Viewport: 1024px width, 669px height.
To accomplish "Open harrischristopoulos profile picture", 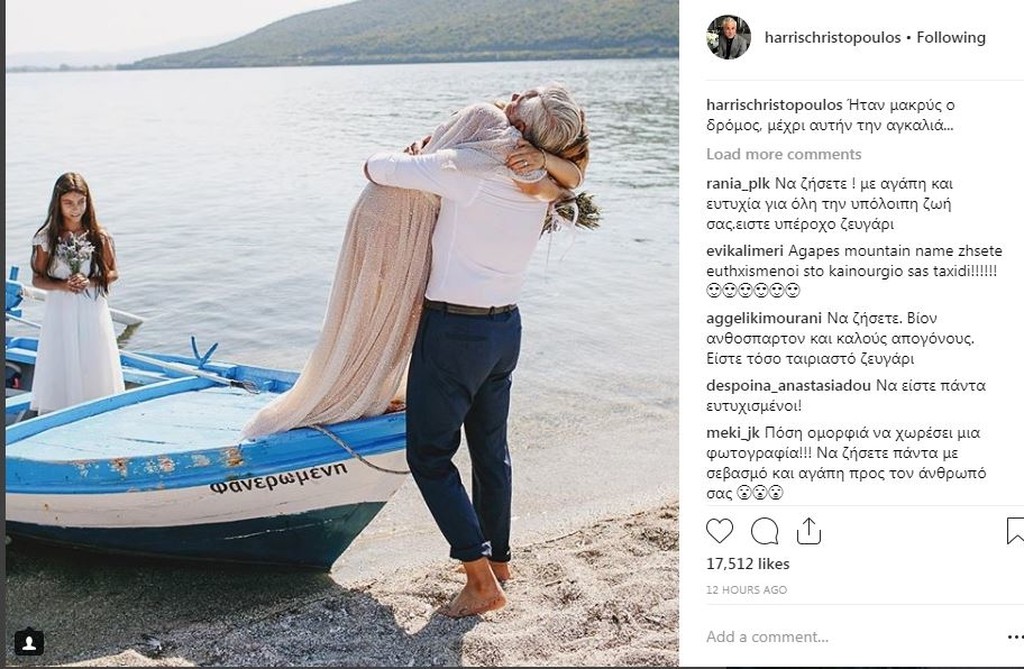I will point(728,37).
